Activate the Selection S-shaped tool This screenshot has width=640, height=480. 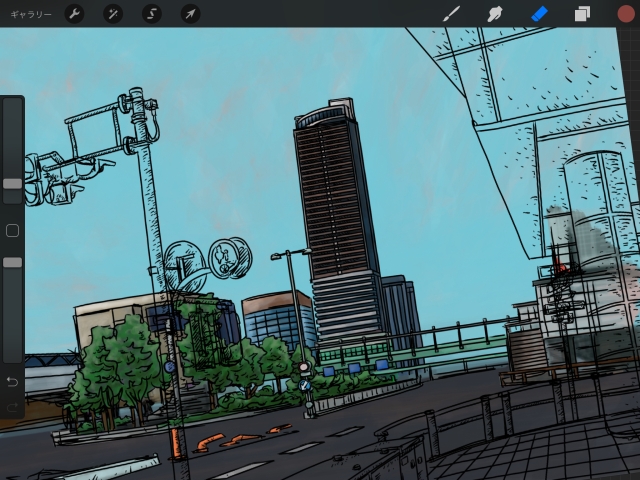tap(151, 14)
